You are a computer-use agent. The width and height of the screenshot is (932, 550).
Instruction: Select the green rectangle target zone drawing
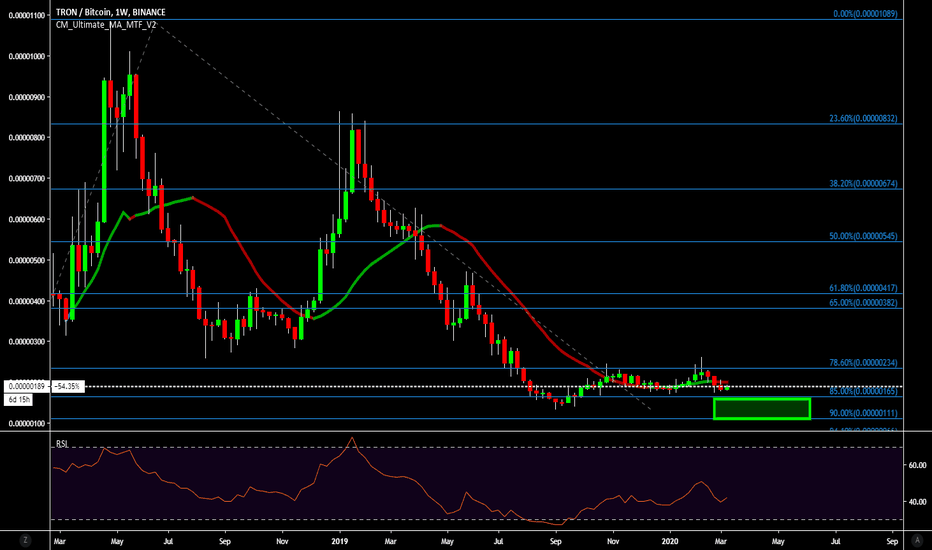click(761, 408)
